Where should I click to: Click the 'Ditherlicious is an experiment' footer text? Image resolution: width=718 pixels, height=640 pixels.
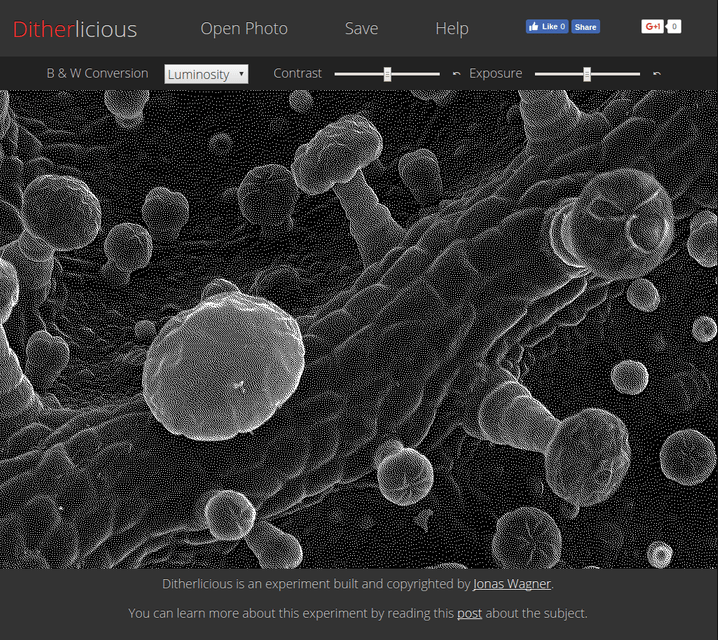click(358, 584)
